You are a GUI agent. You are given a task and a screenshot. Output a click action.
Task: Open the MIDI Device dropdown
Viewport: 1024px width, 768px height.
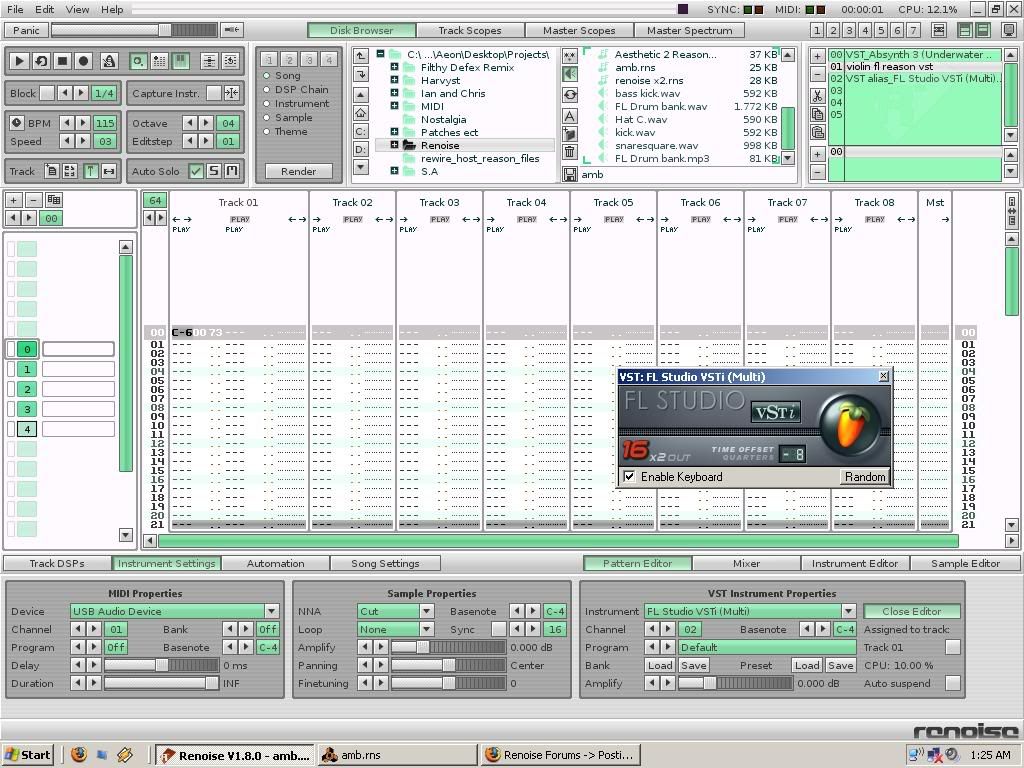272,611
